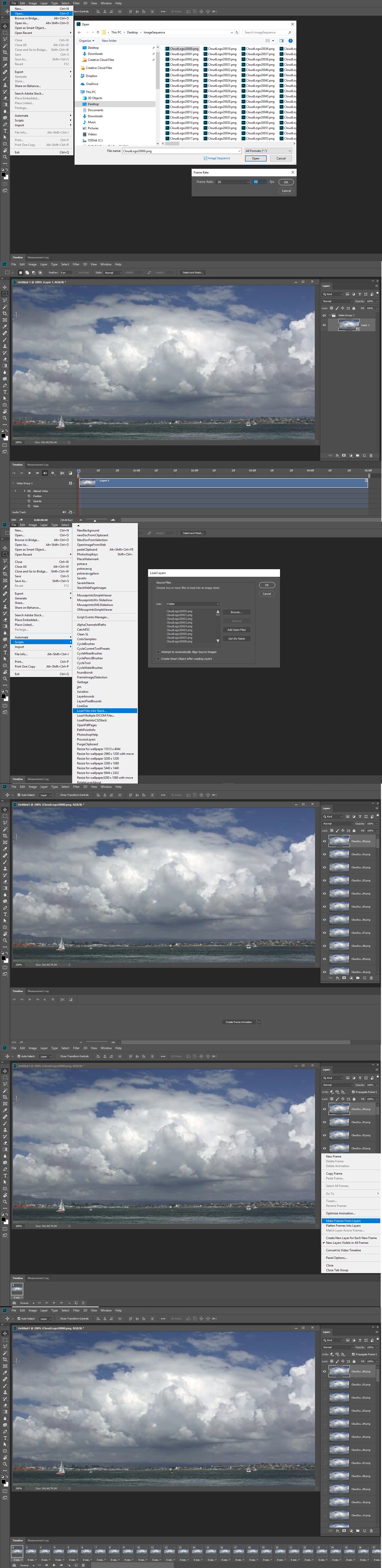Select This PC in the Open dialog sidebar
The image size is (382, 1568).
90,92
